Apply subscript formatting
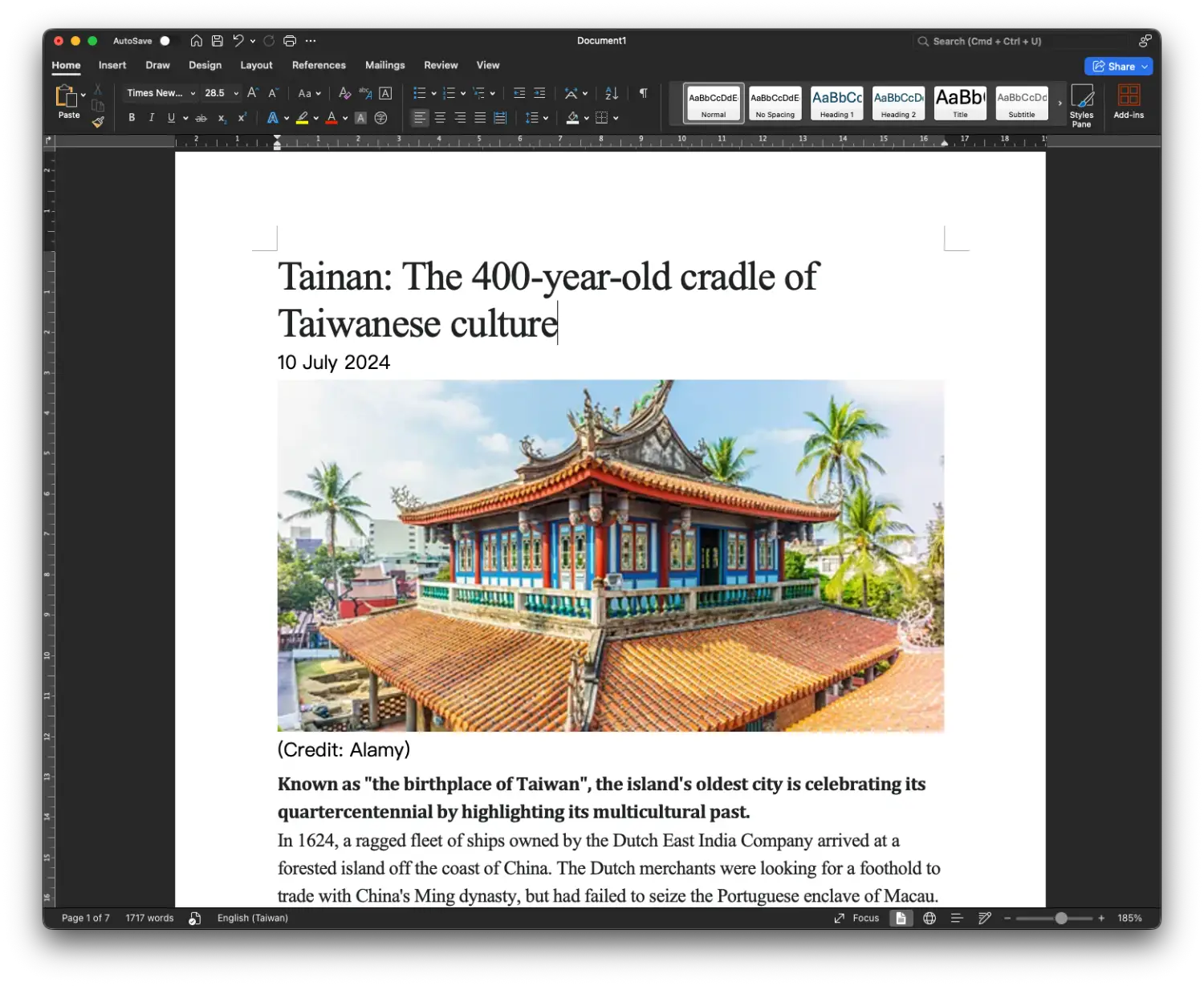 [222, 118]
